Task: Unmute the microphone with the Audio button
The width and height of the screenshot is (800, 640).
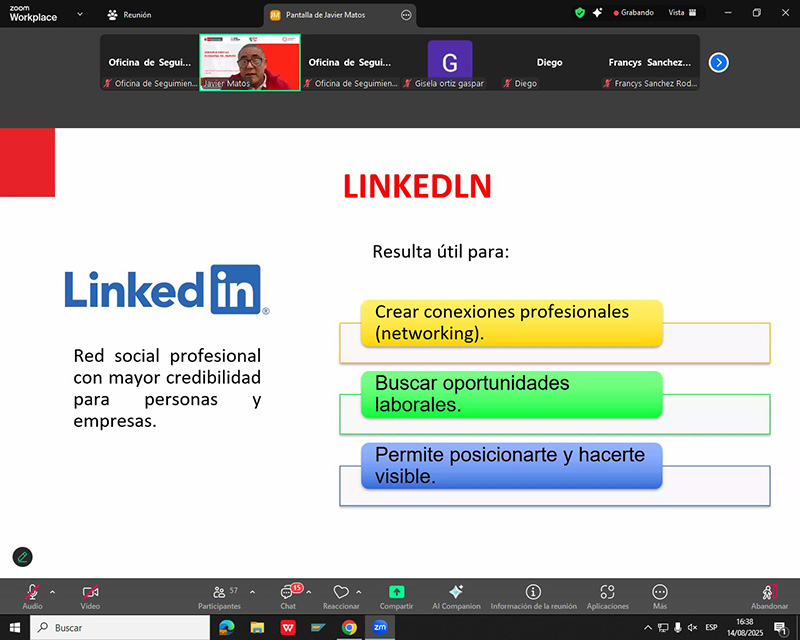Action: point(32,596)
